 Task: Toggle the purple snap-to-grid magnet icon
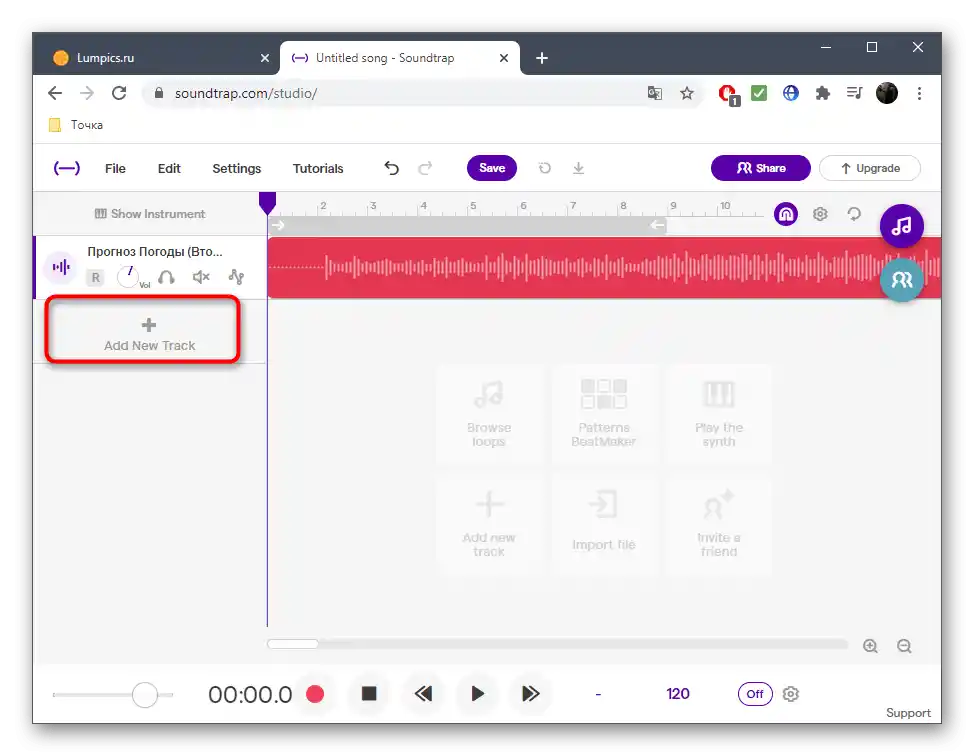786,214
